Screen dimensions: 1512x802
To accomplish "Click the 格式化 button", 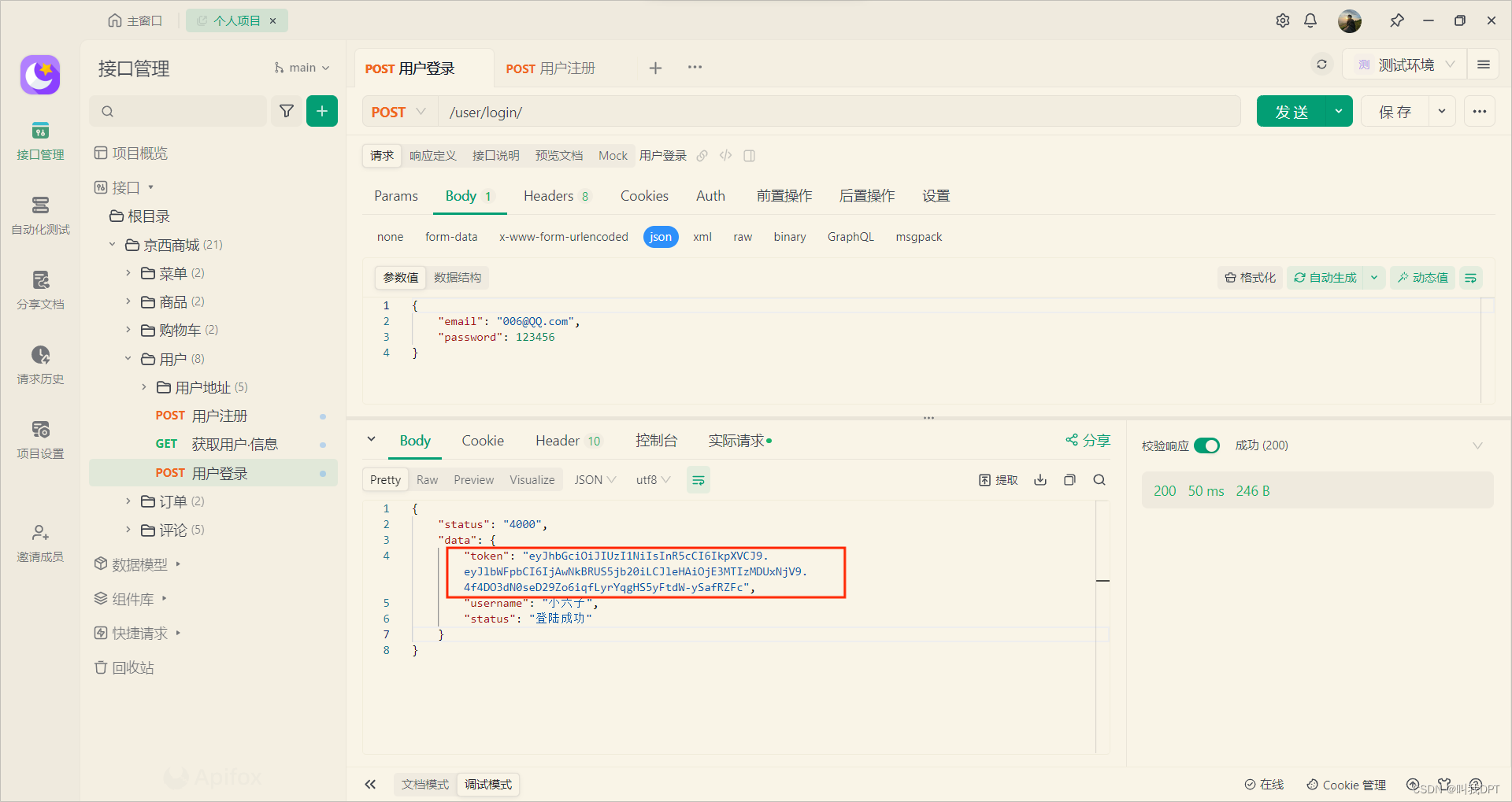I will click(x=1250, y=278).
